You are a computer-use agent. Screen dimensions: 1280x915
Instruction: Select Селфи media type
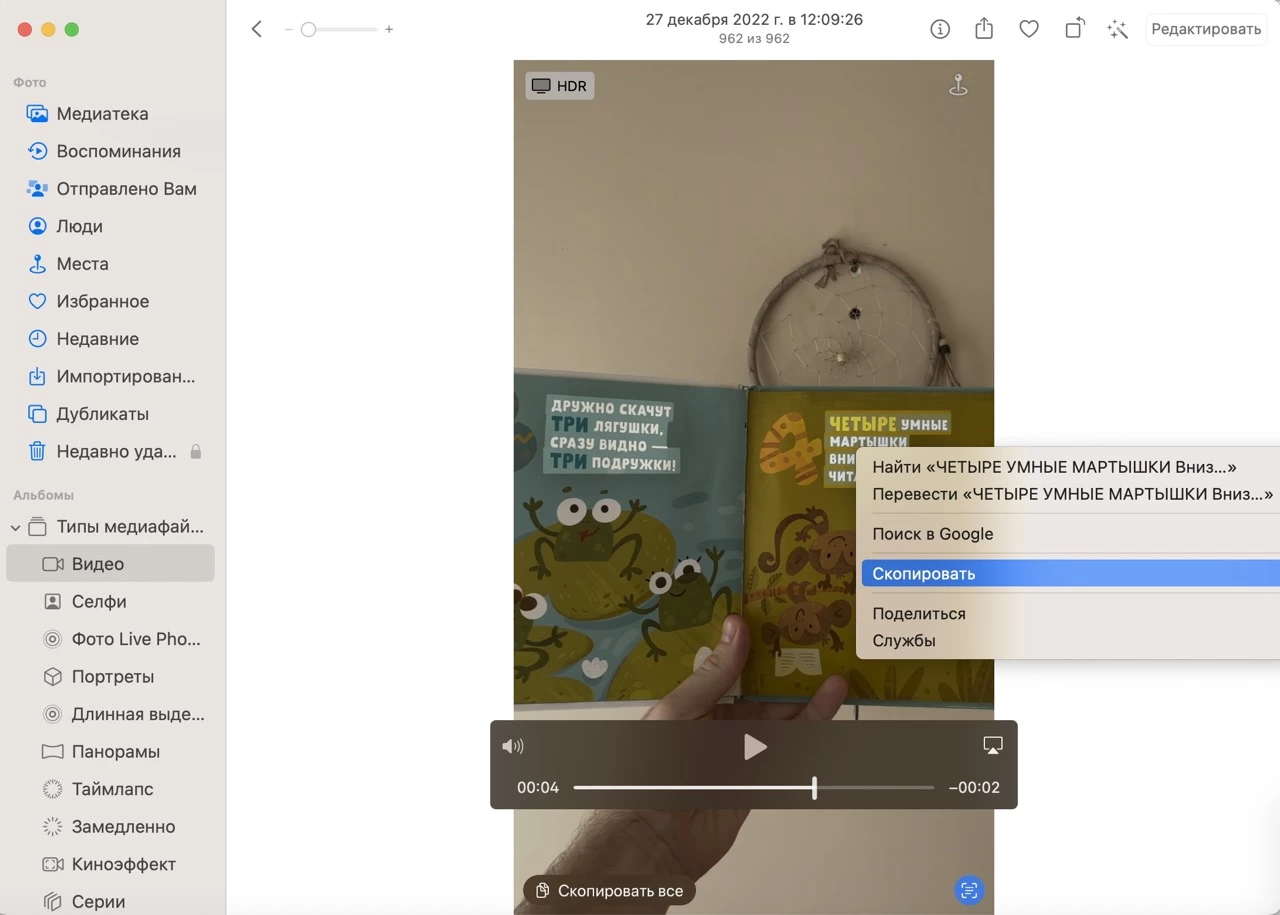(111, 602)
